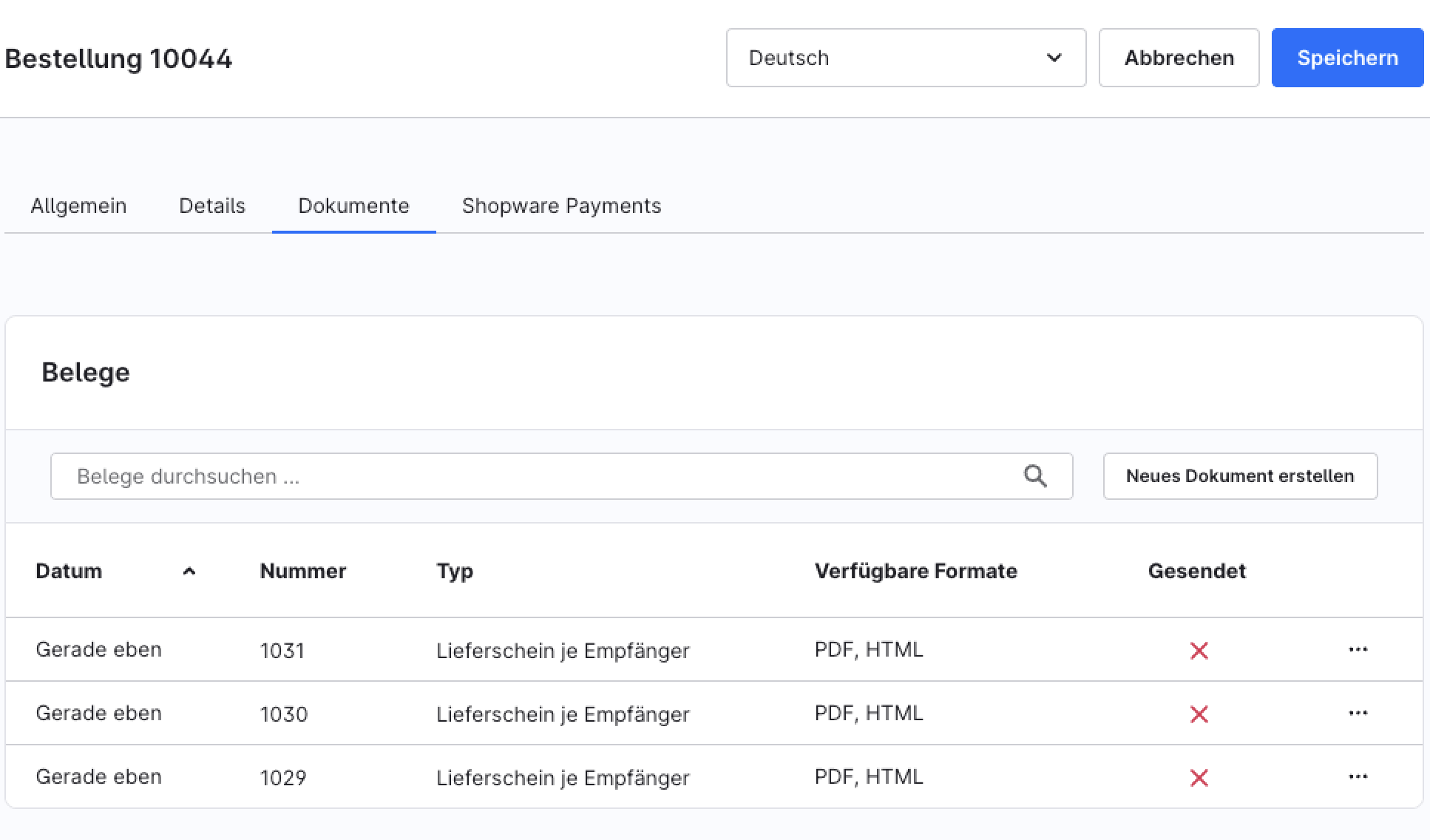Click PDF, HTML formats for document 1029
1430x840 pixels.
(x=869, y=776)
